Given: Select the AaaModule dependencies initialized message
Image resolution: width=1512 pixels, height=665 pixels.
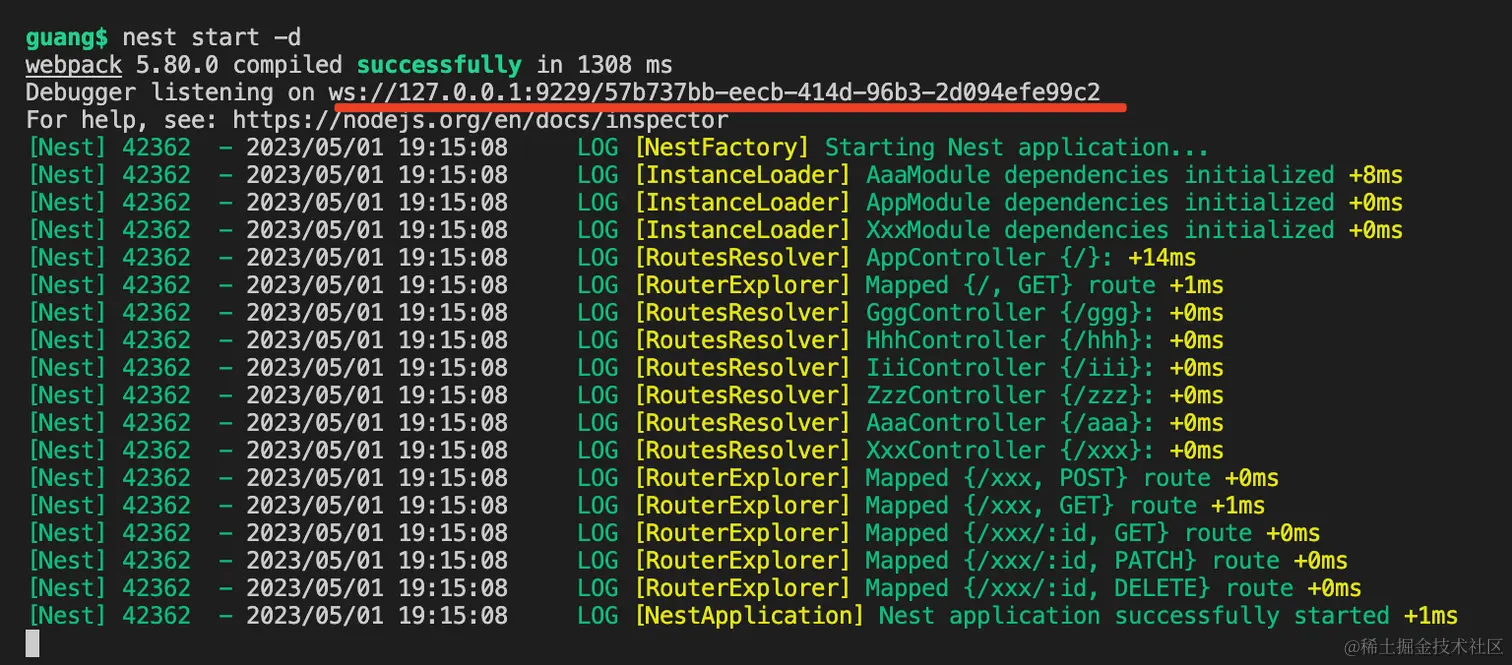Looking at the screenshot, I should point(1099,176).
